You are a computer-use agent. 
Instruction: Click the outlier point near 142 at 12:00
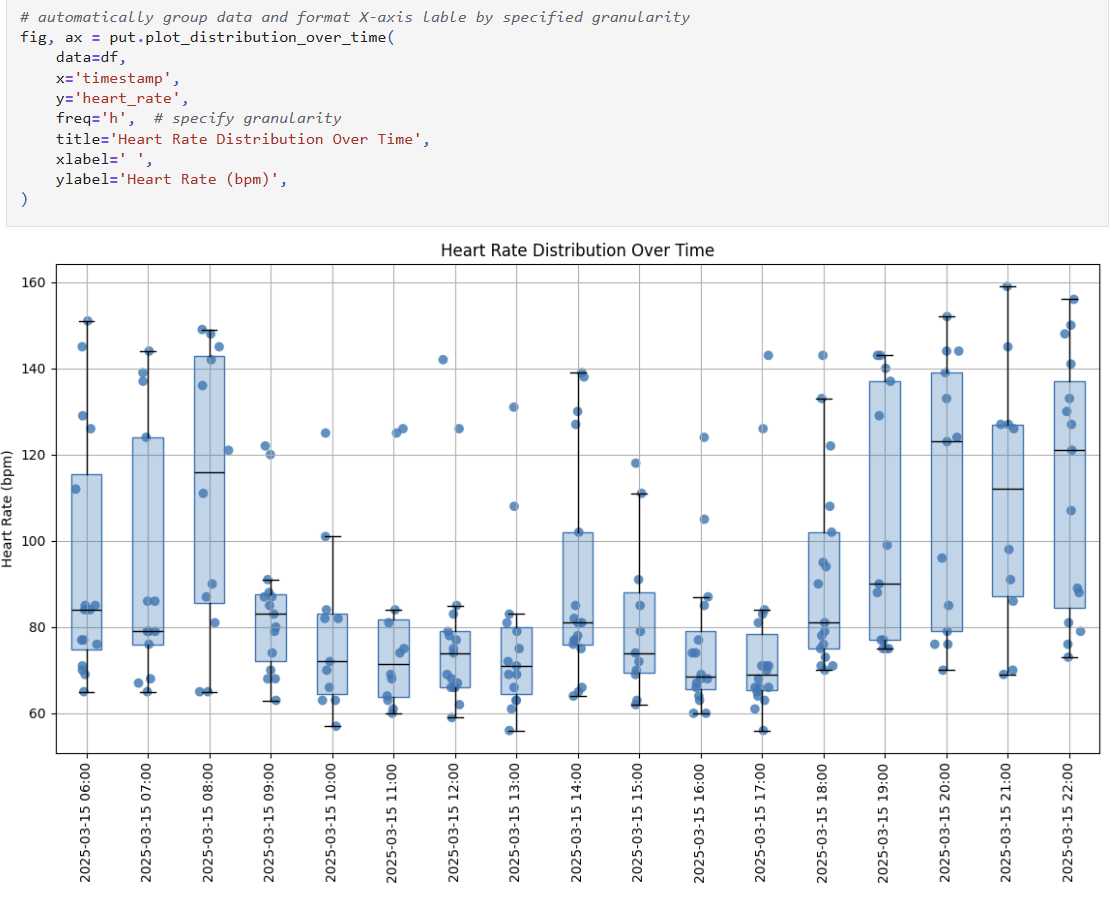pos(443,360)
